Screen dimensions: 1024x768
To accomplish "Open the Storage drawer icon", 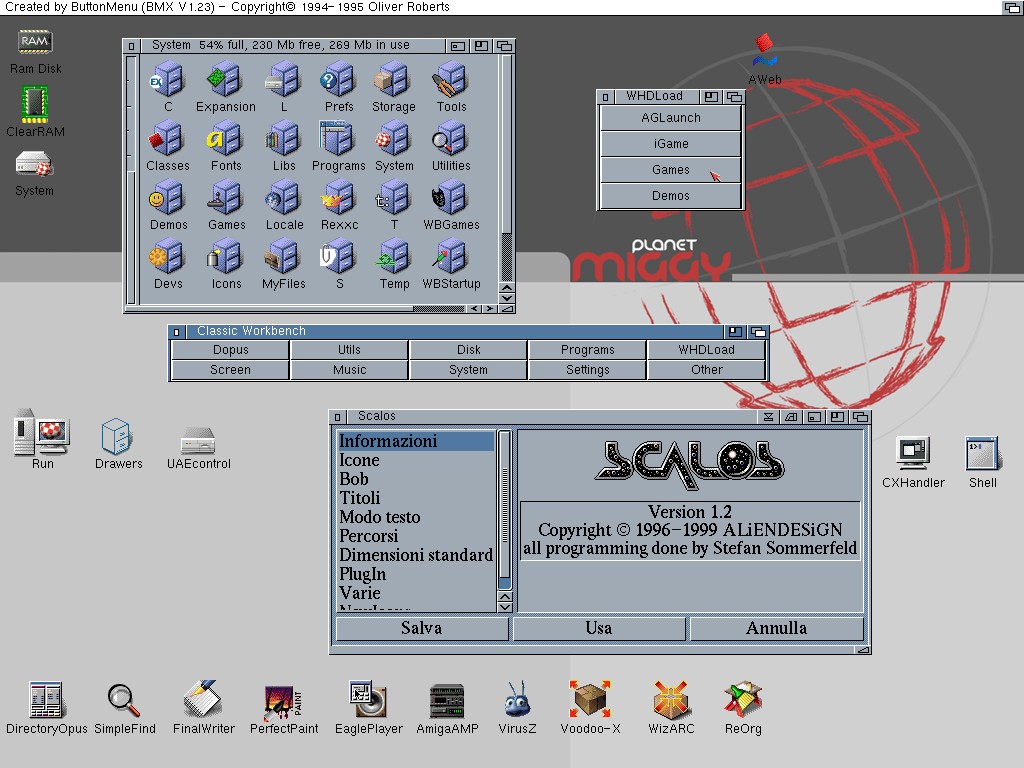I will click(394, 79).
